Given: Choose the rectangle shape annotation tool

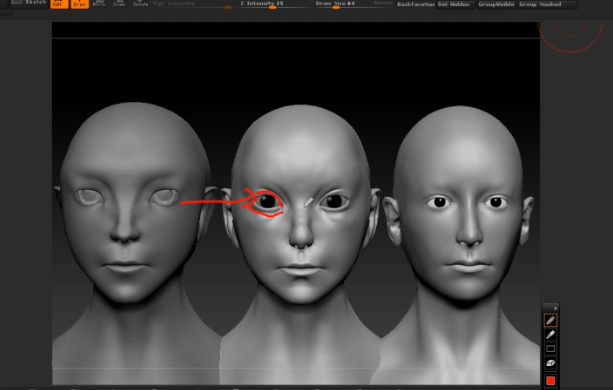Looking at the screenshot, I should [550, 349].
